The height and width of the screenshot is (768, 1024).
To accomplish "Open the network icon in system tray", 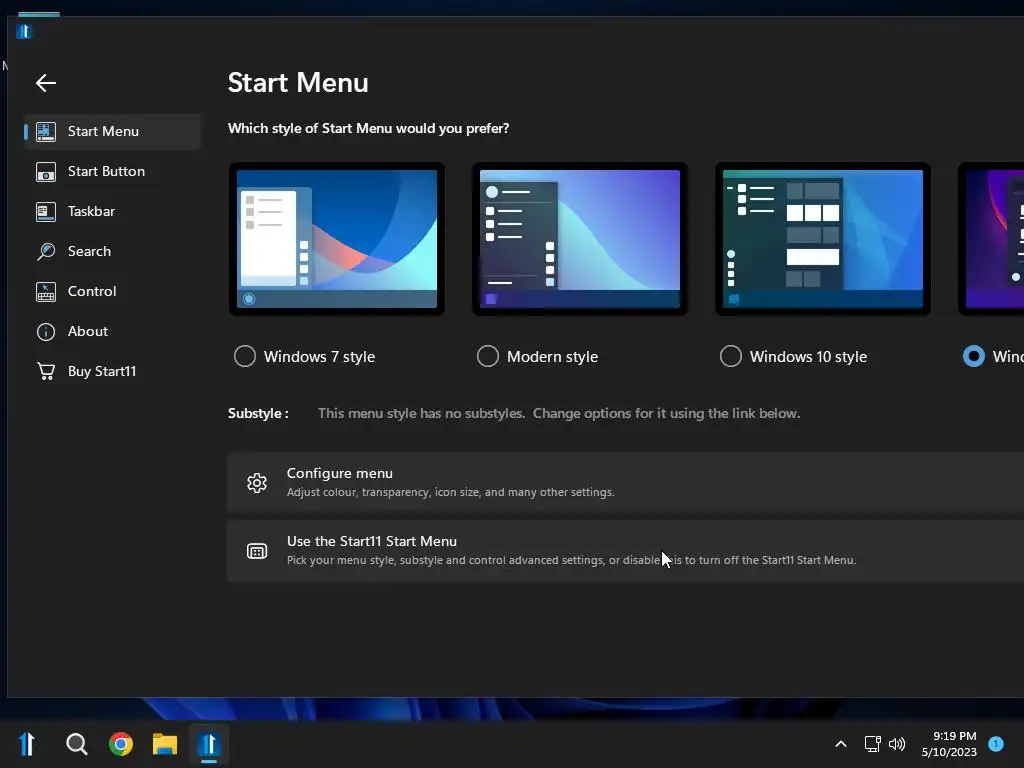I will [872, 744].
